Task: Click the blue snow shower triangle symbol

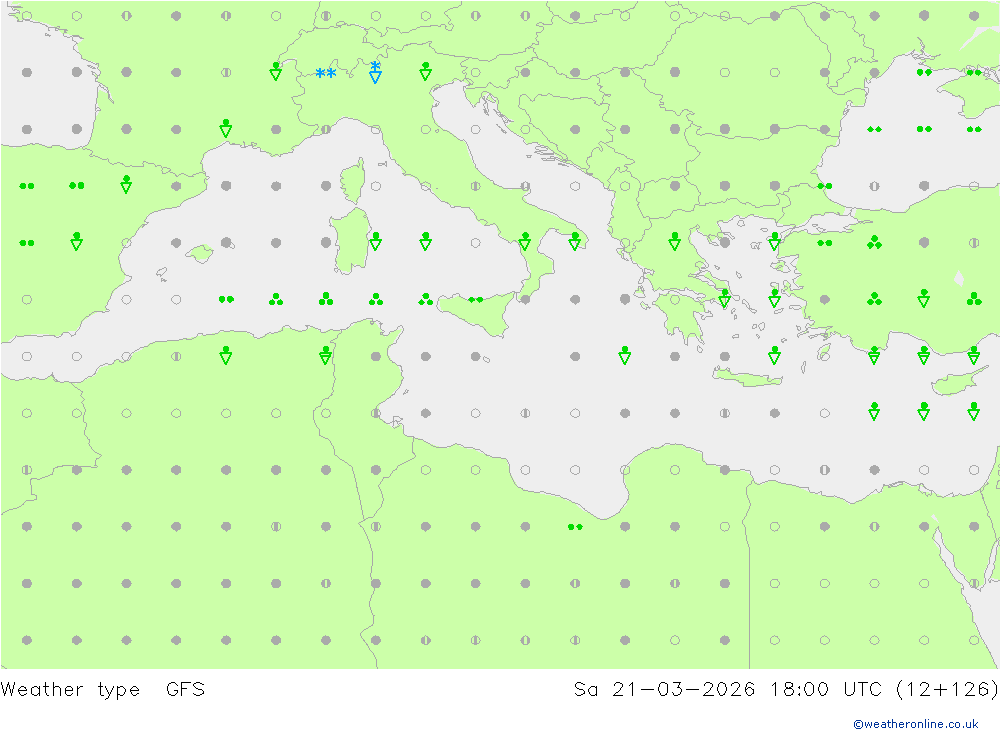Action: [376, 72]
